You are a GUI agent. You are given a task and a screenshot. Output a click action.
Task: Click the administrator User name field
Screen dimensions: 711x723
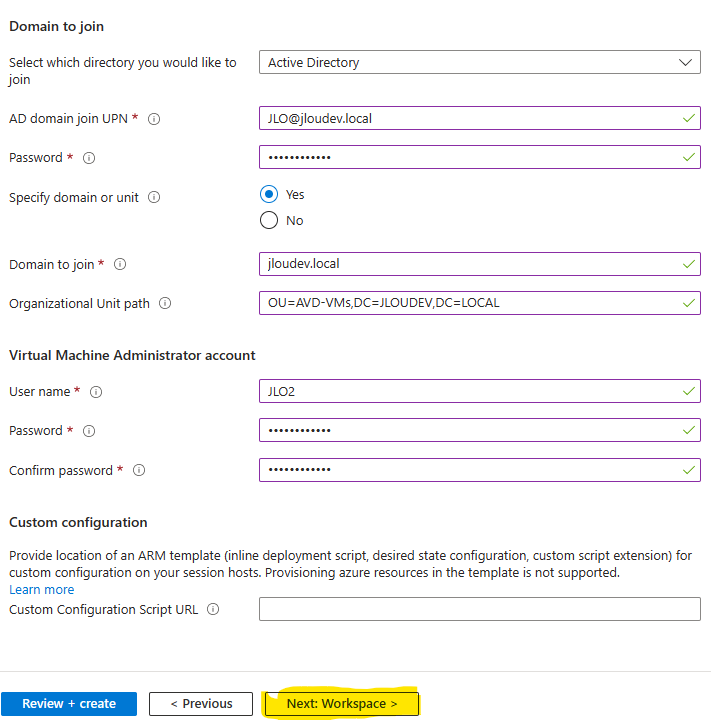click(480, 391)
